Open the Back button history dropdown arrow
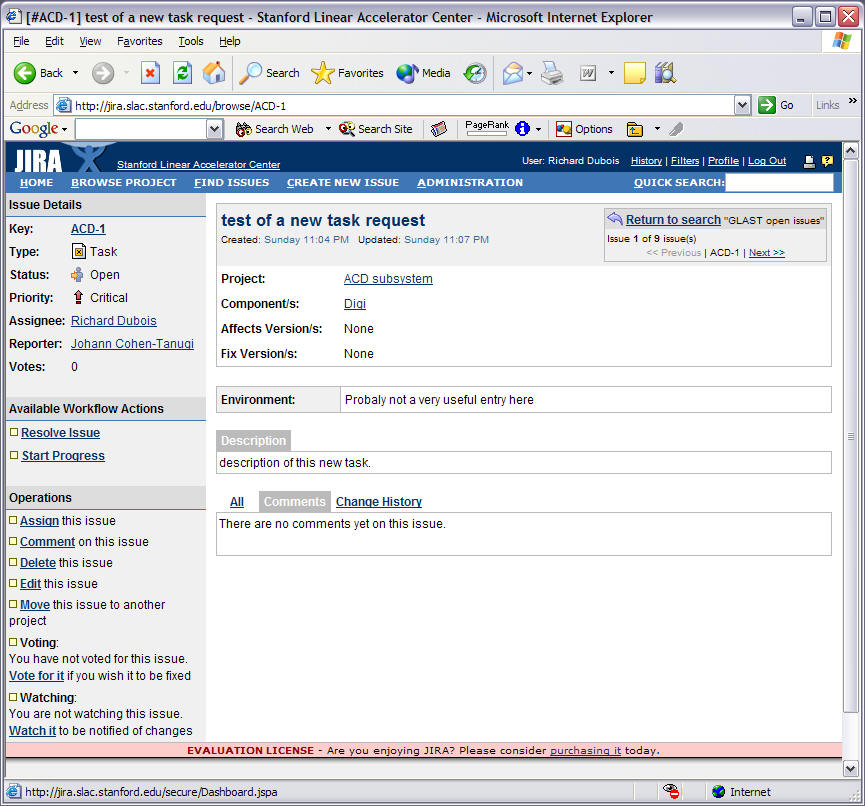 point(76,73)
